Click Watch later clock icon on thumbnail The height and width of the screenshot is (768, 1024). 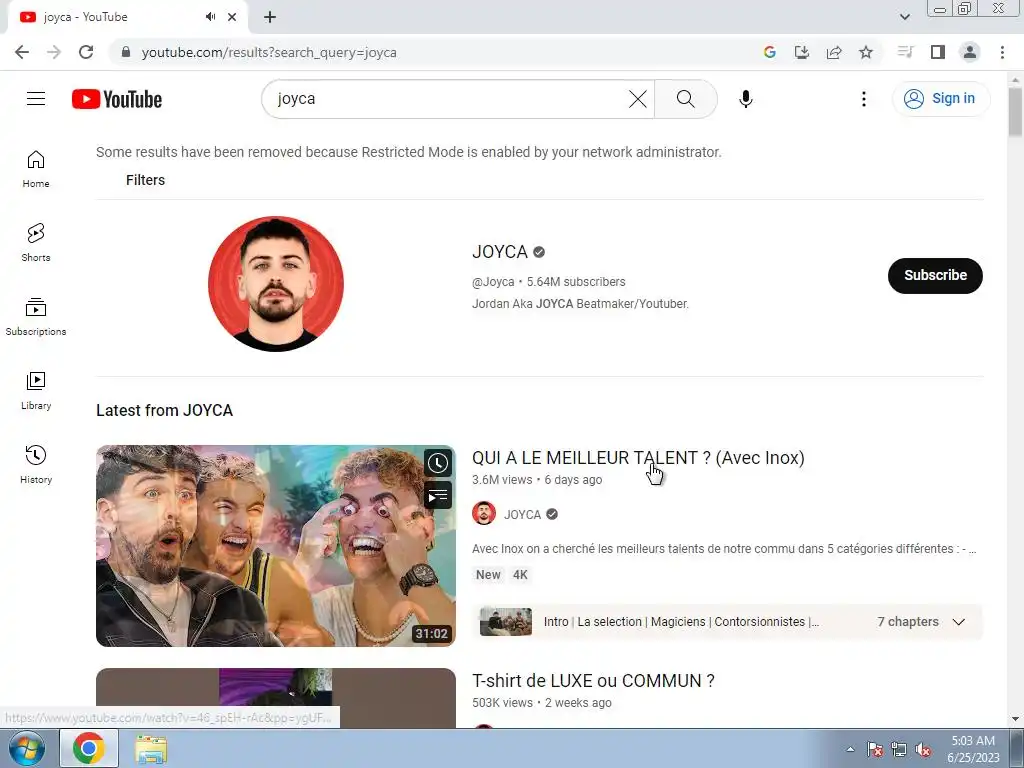[x=438, y=463]
